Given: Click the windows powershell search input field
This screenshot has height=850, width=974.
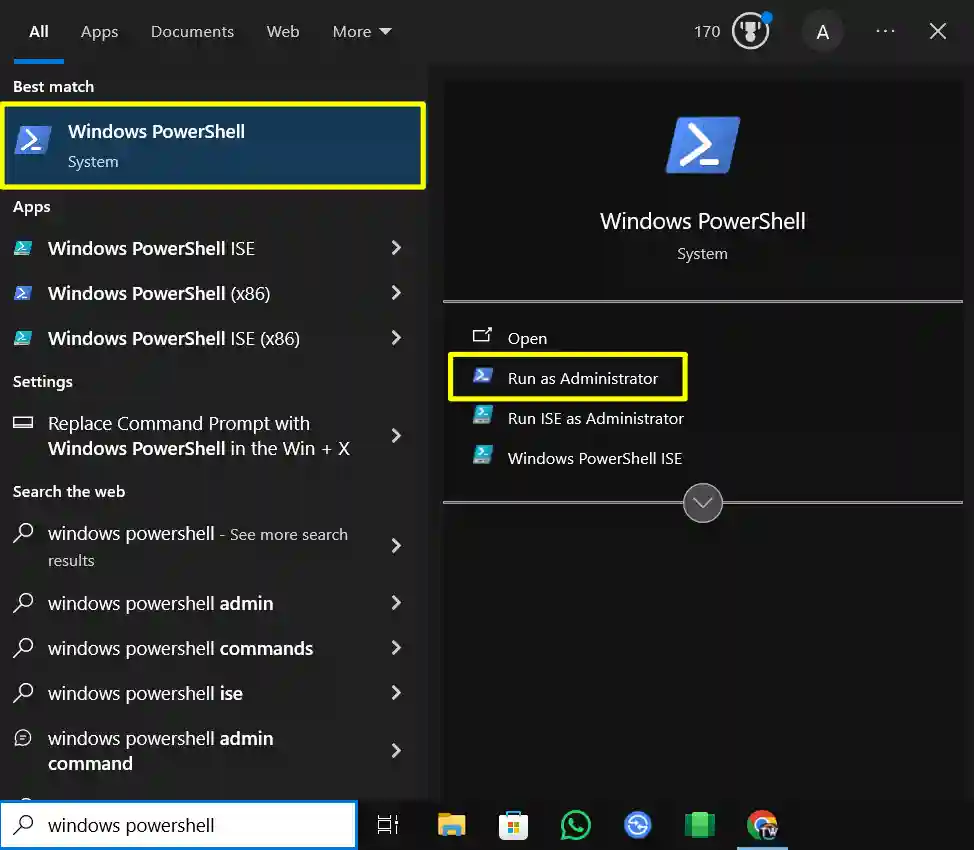Looking at the screenshot, I should [x=178, y=825].
